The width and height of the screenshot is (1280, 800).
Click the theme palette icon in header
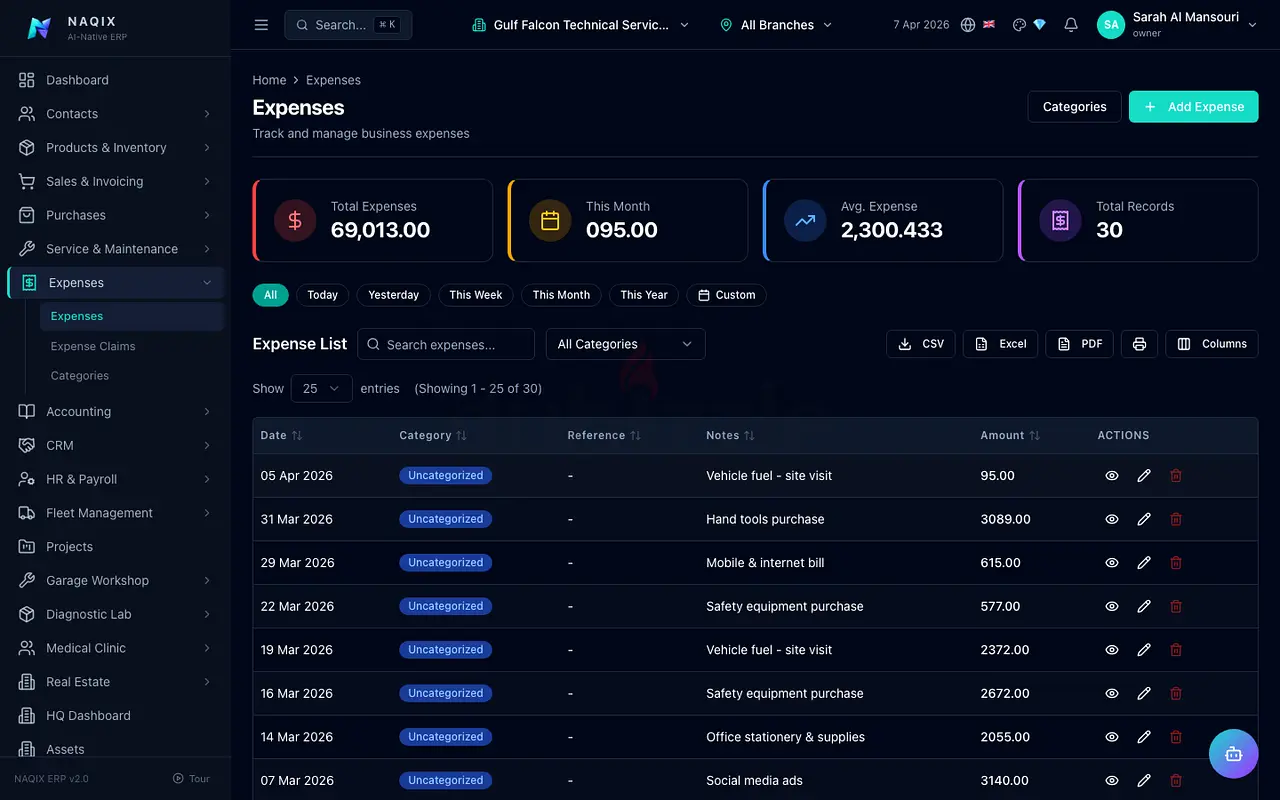pos(1019,25)
